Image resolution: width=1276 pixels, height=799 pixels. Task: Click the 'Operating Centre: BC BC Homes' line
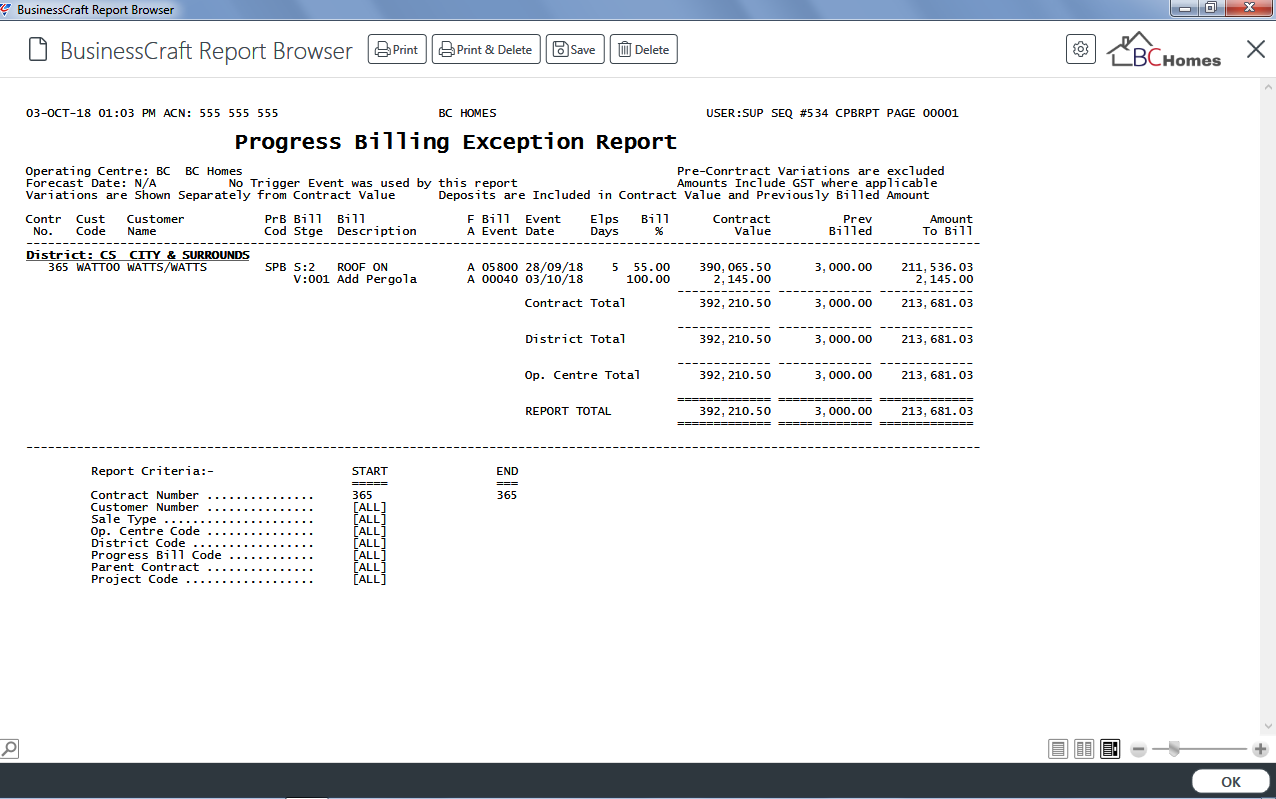tap(134, 171)
